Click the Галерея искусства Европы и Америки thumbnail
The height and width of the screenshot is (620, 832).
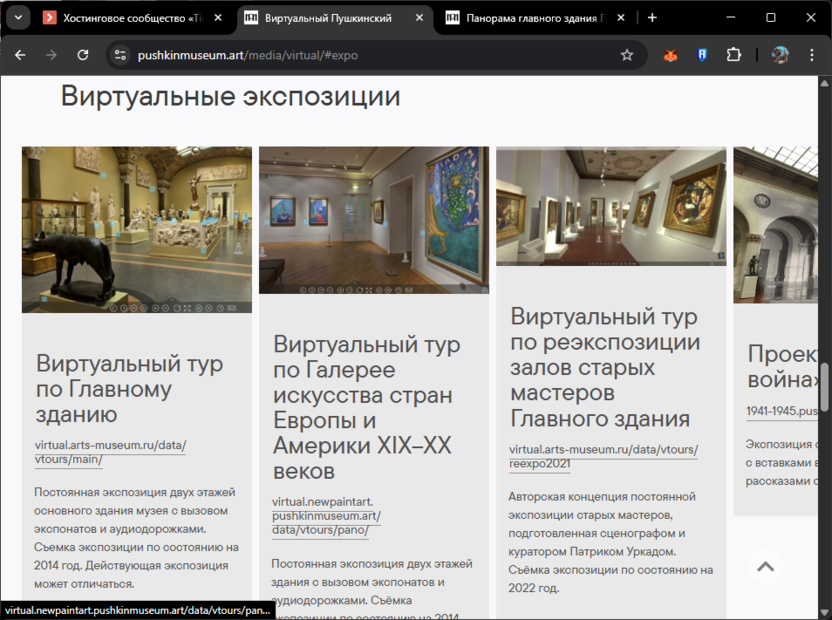(x=374, y=220)
